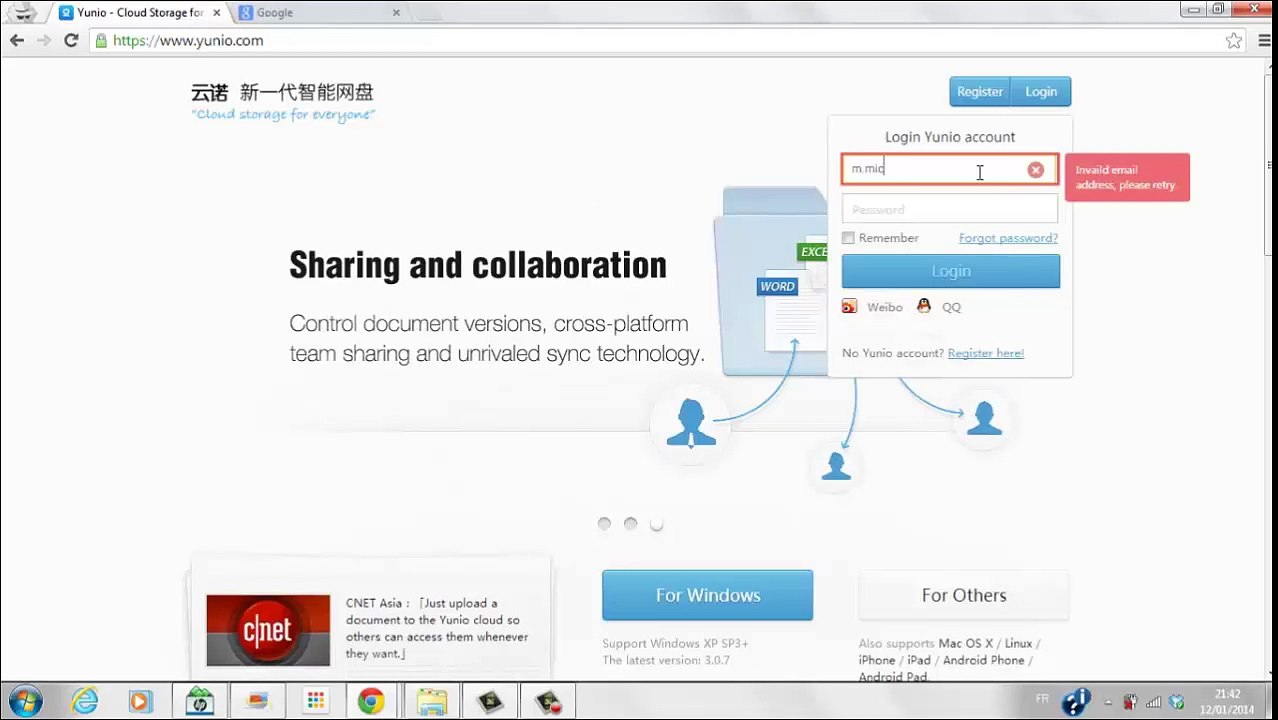The image size is (1278, 720).
Task: Open the HP application on the taskbar
Action: tap(200, 702)
